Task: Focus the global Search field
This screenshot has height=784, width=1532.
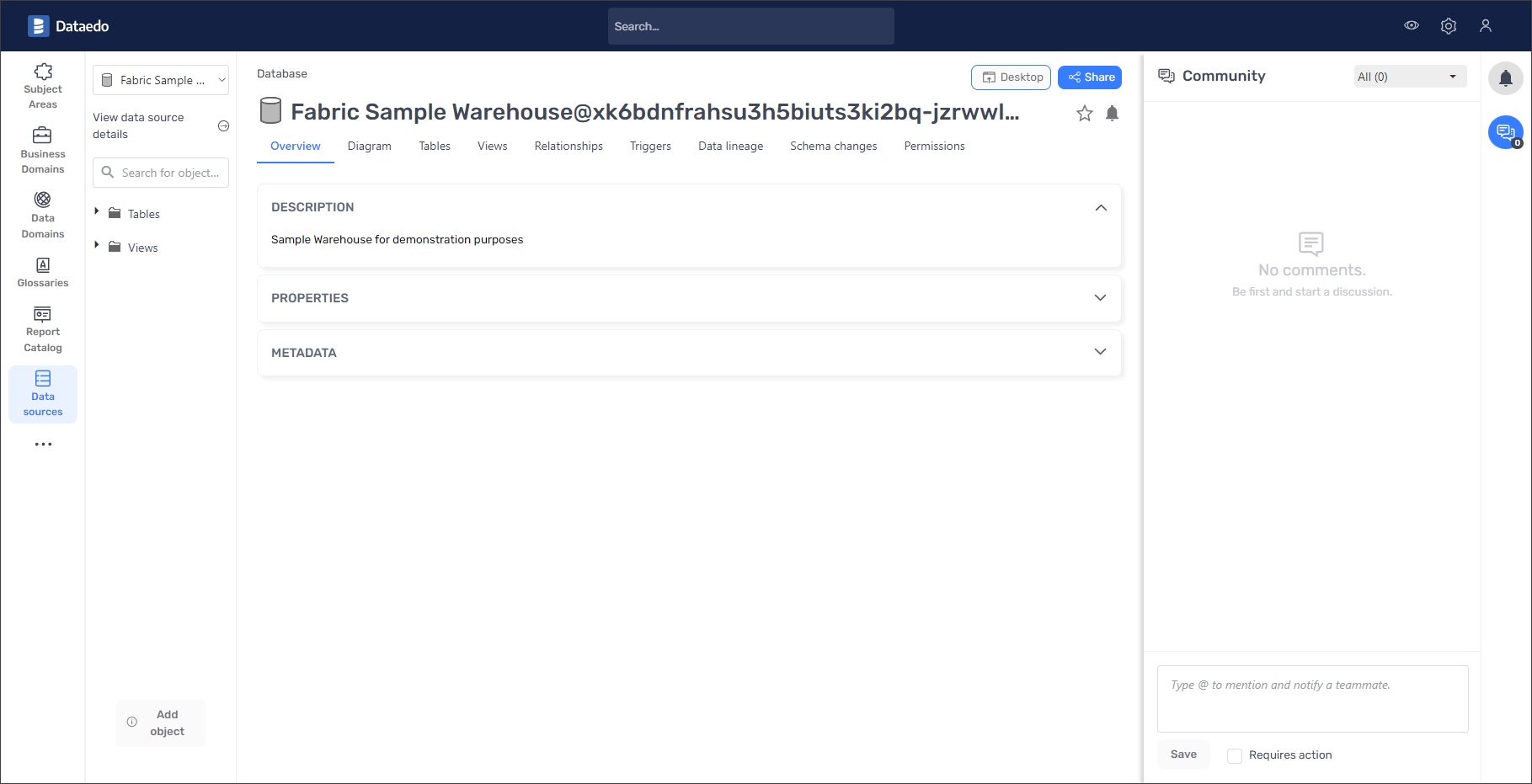Action: 751,26
